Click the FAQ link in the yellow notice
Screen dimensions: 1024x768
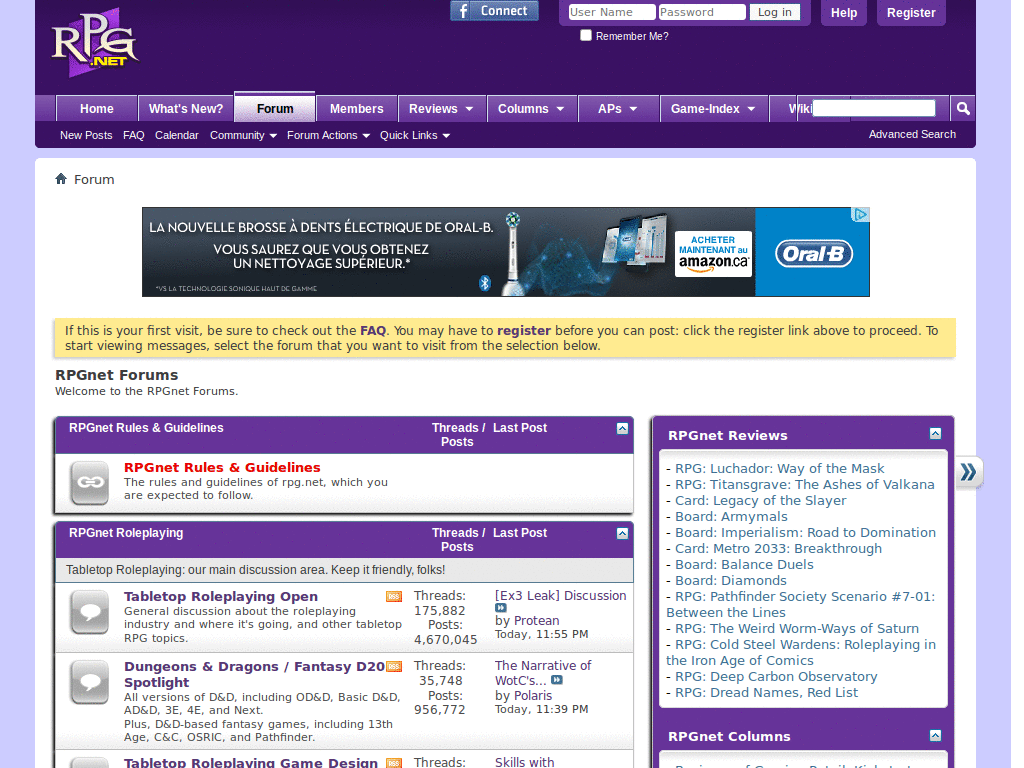tap(373, 330)
